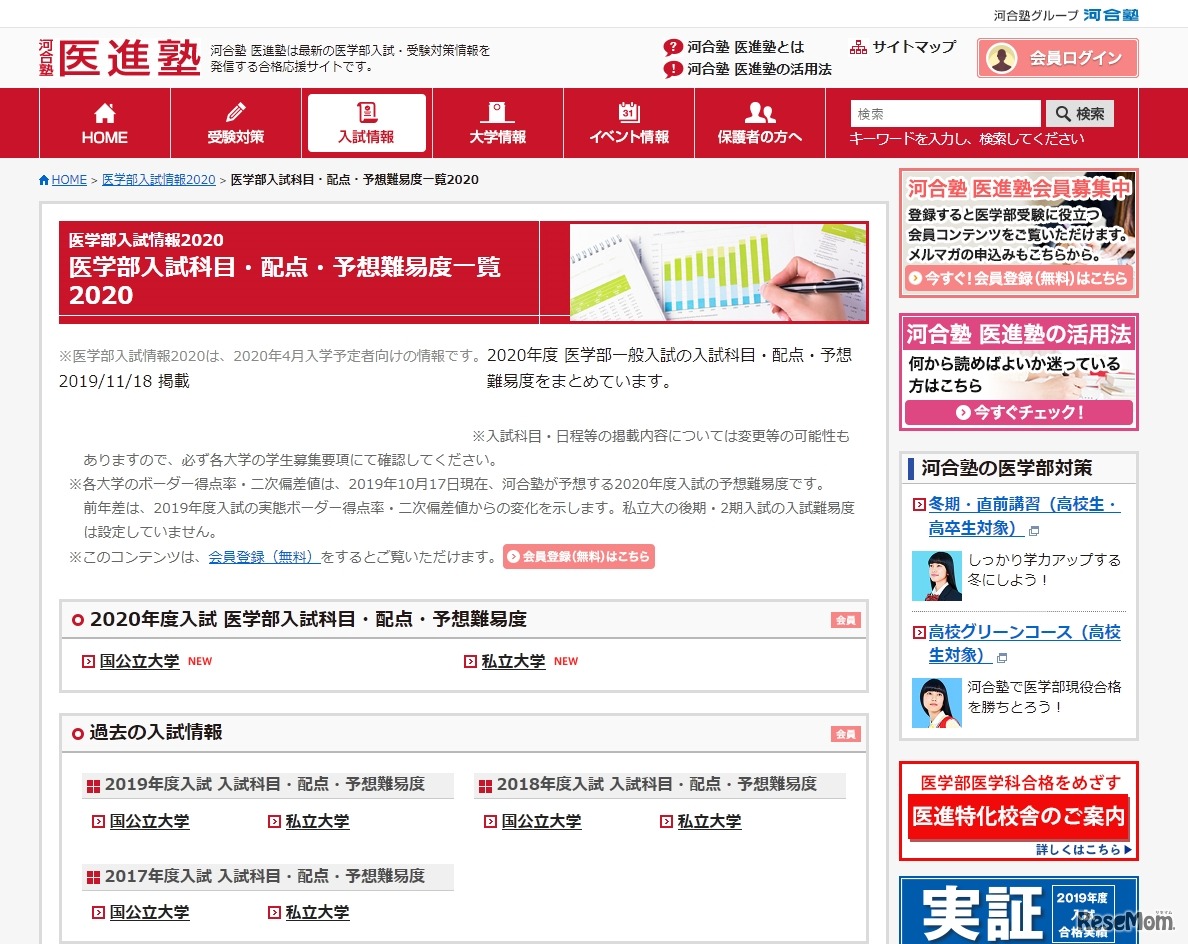Select the sitemap icon next to サイトマップ
Screen dimensions: 1188x944
(x=857, y=46)
